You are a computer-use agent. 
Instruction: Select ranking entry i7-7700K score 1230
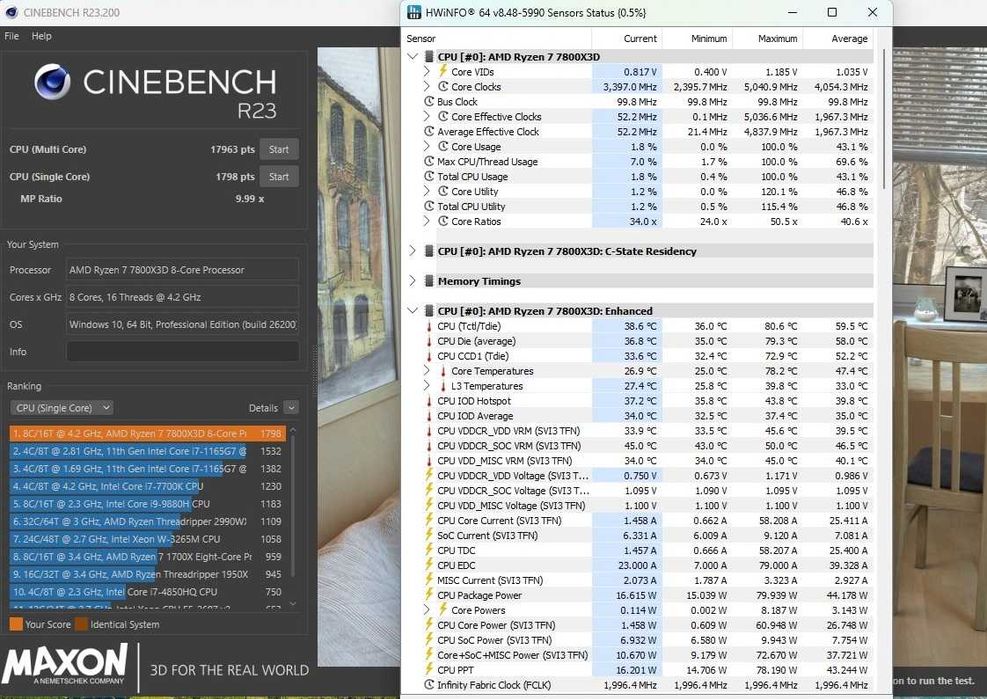tap(147, 486)
